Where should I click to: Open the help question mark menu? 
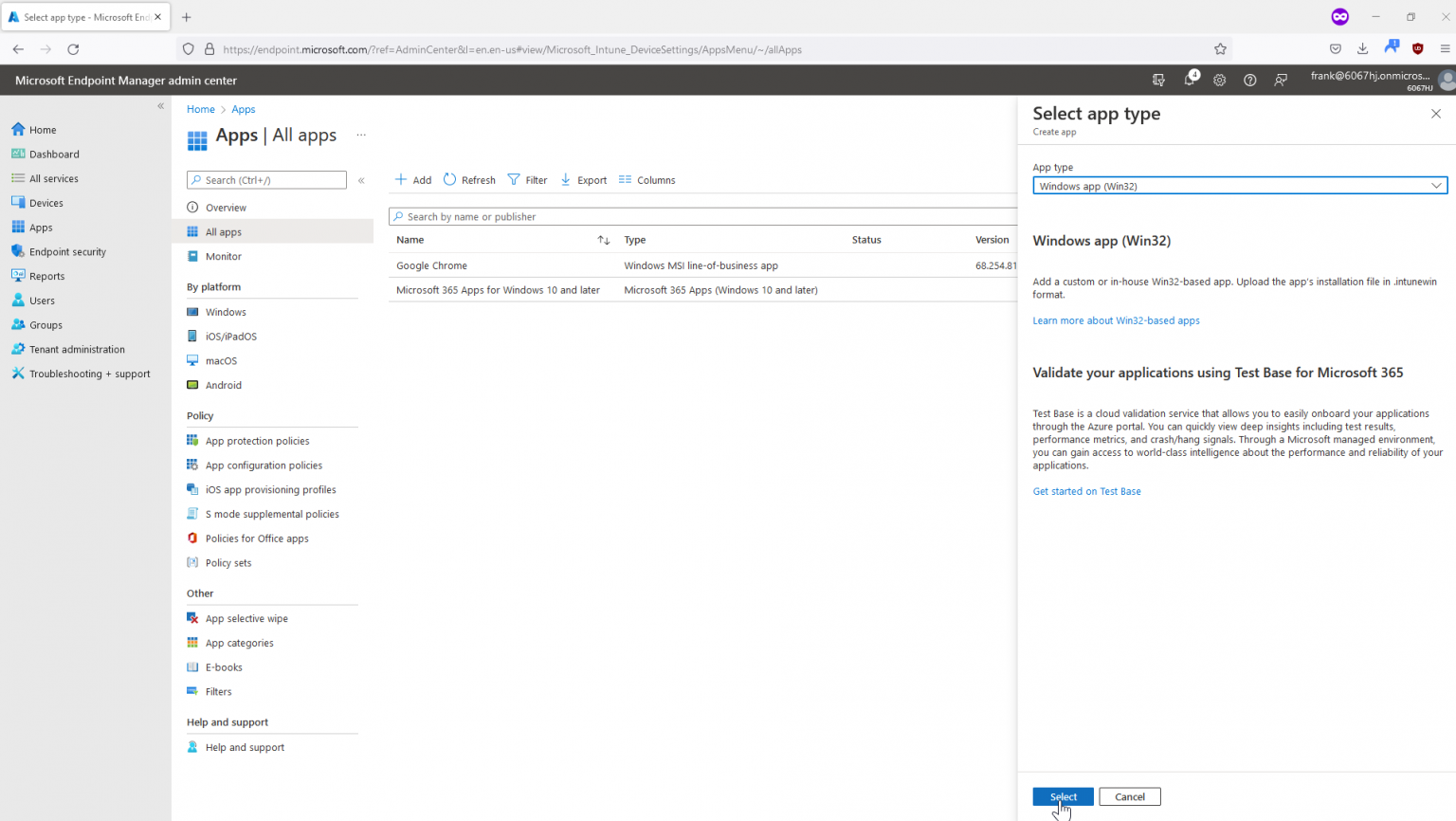click(x=1249, y=81)
